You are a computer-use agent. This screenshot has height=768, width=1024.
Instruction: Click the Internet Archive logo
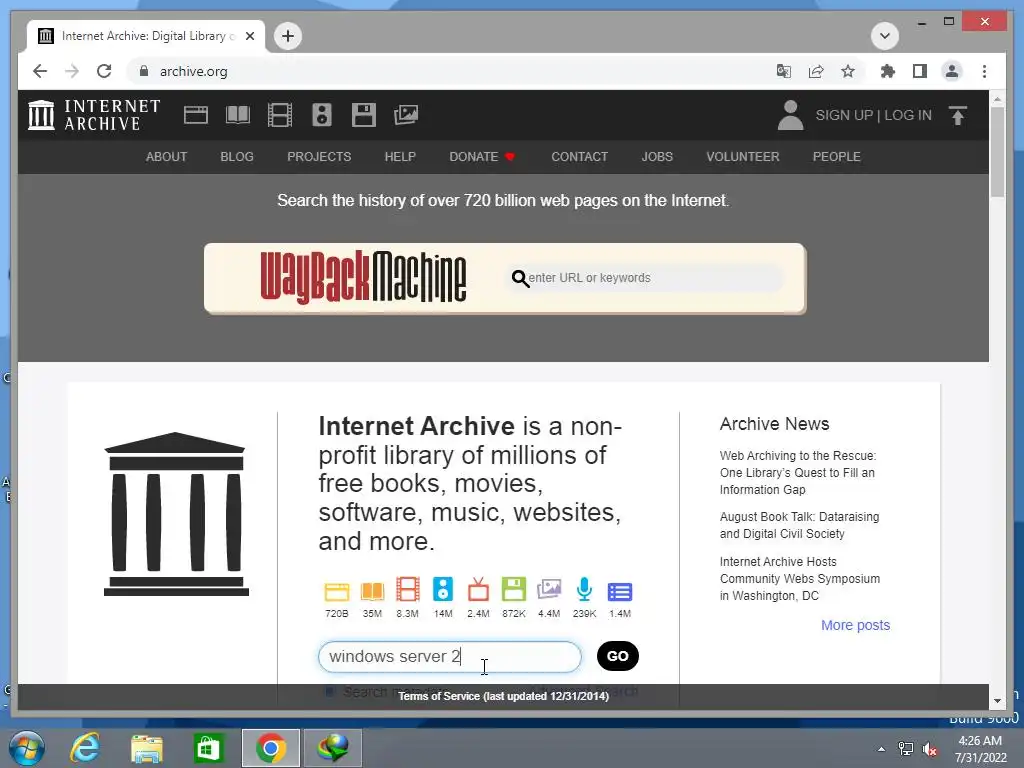(94, 115)
